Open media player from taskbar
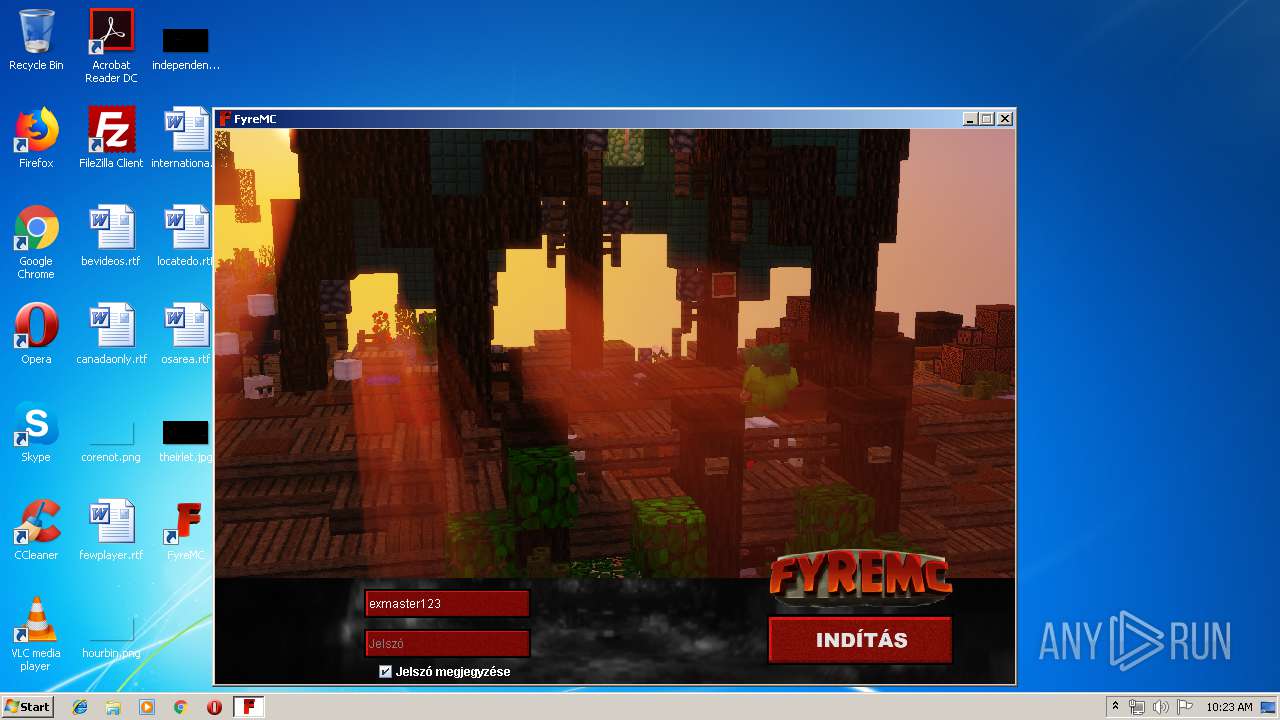Viewport: 1280px width, 720px height. coord(147,707)
